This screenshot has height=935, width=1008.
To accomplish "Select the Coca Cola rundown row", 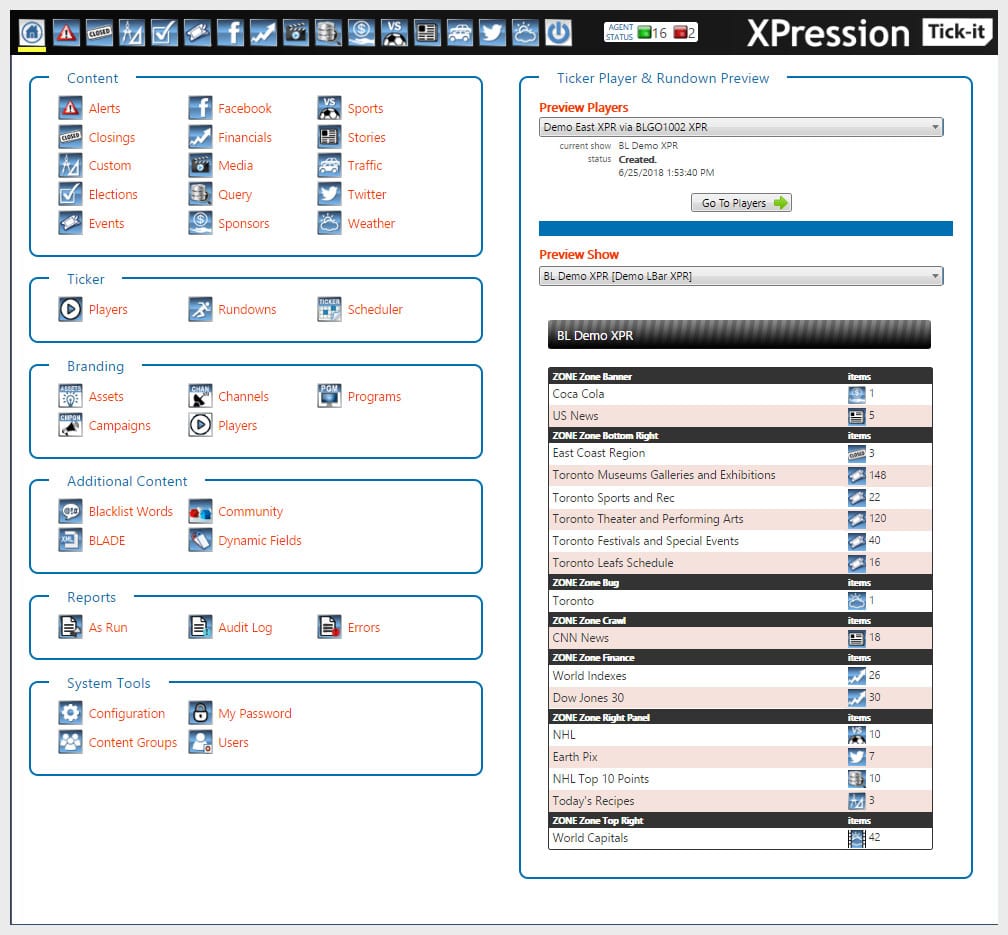I will point(740,394).
